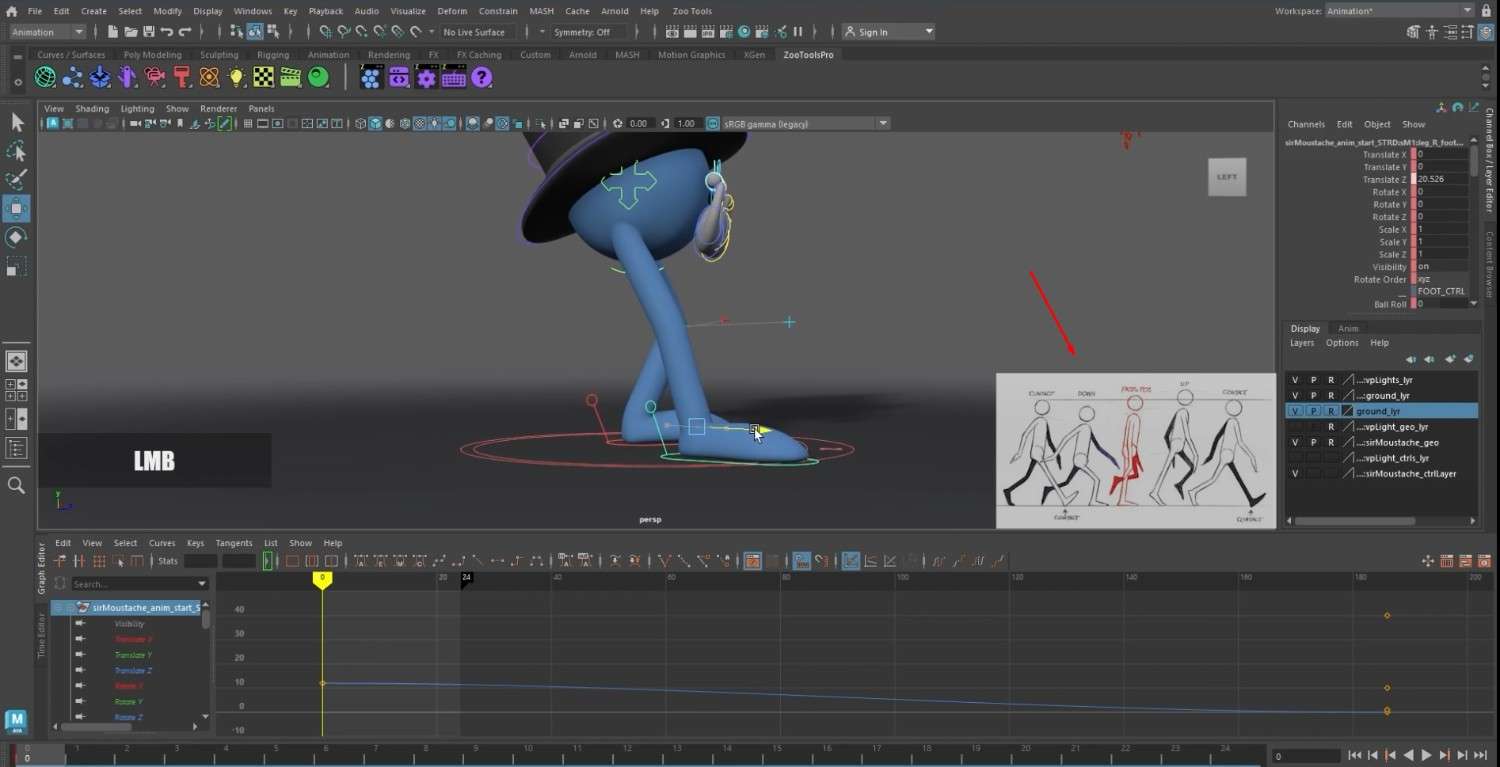
Task: Select the Lasso select tool
Action: (x=16, y=151)
